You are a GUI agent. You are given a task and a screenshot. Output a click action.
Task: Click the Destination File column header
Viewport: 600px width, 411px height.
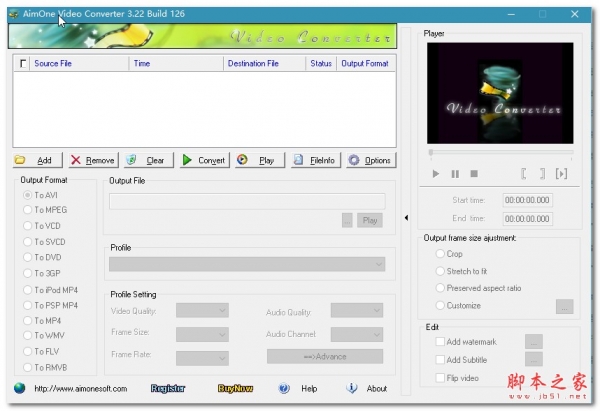click(264, 64)
